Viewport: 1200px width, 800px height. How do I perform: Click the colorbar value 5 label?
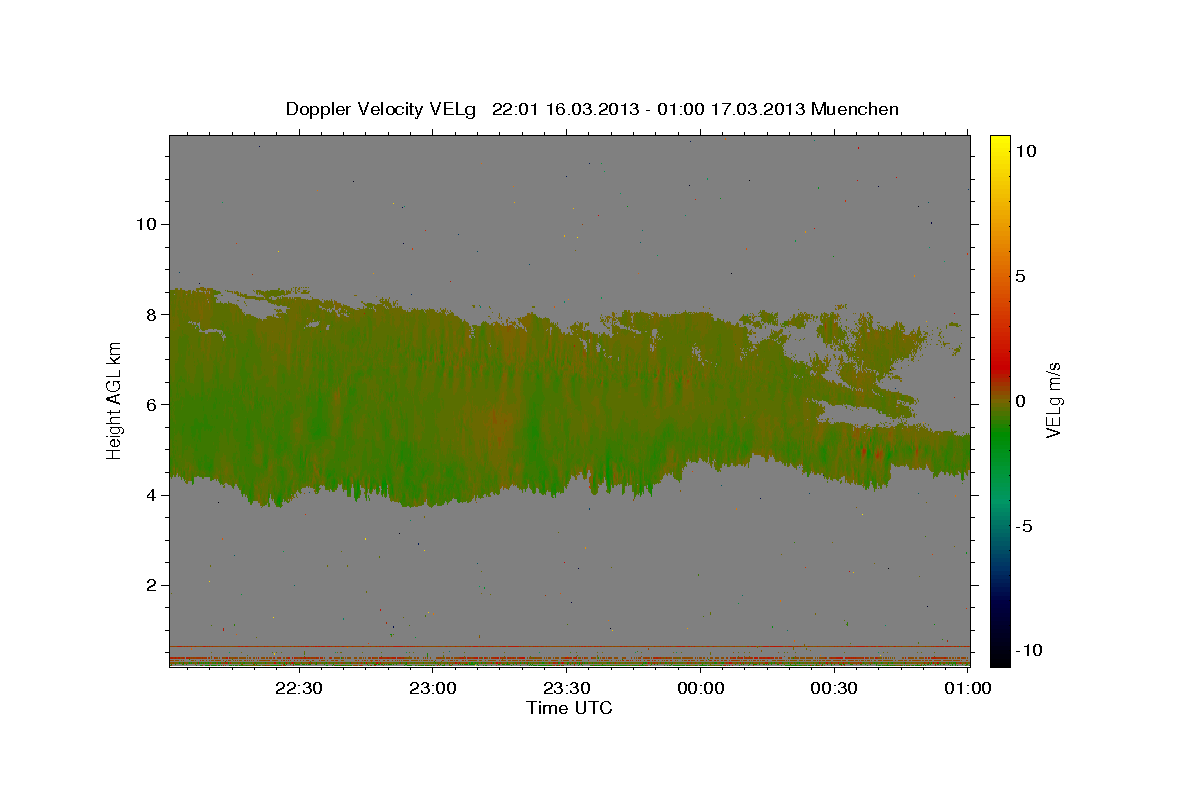point(1021,276)
